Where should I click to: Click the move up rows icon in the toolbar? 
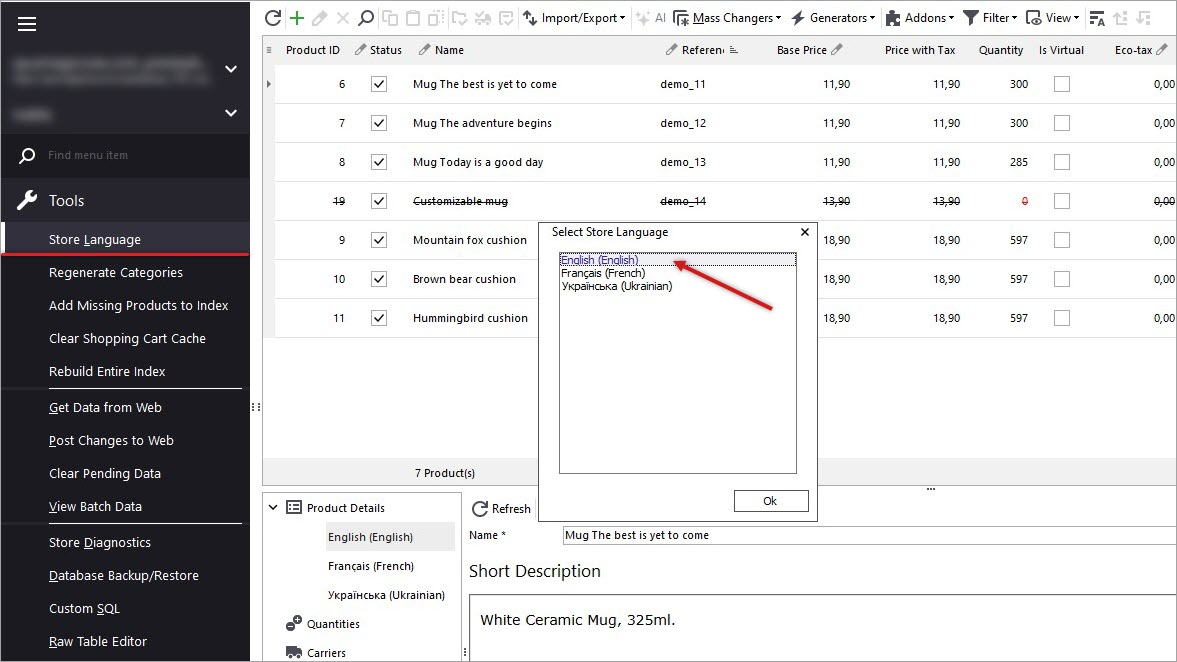click(x=1121, y=18)
